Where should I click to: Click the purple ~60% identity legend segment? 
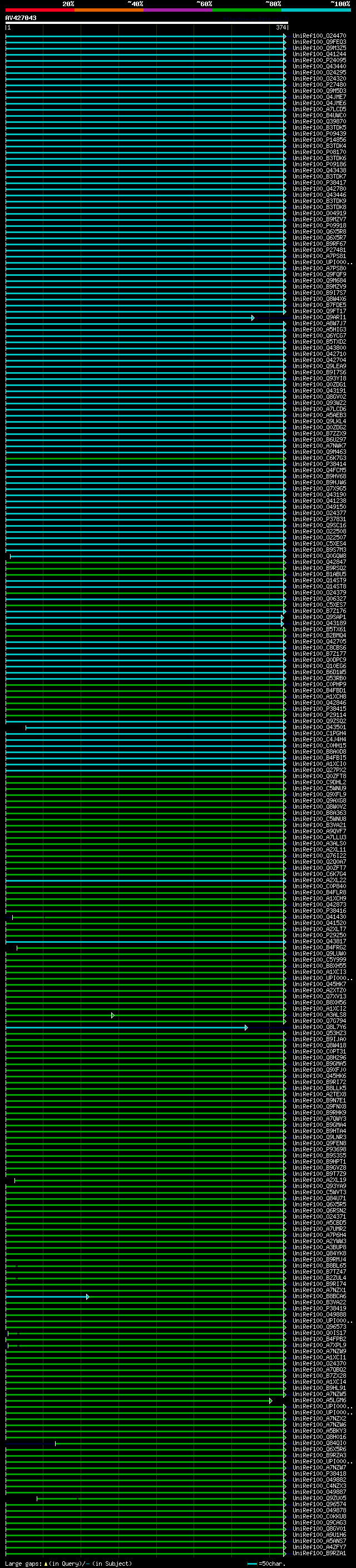177,10
